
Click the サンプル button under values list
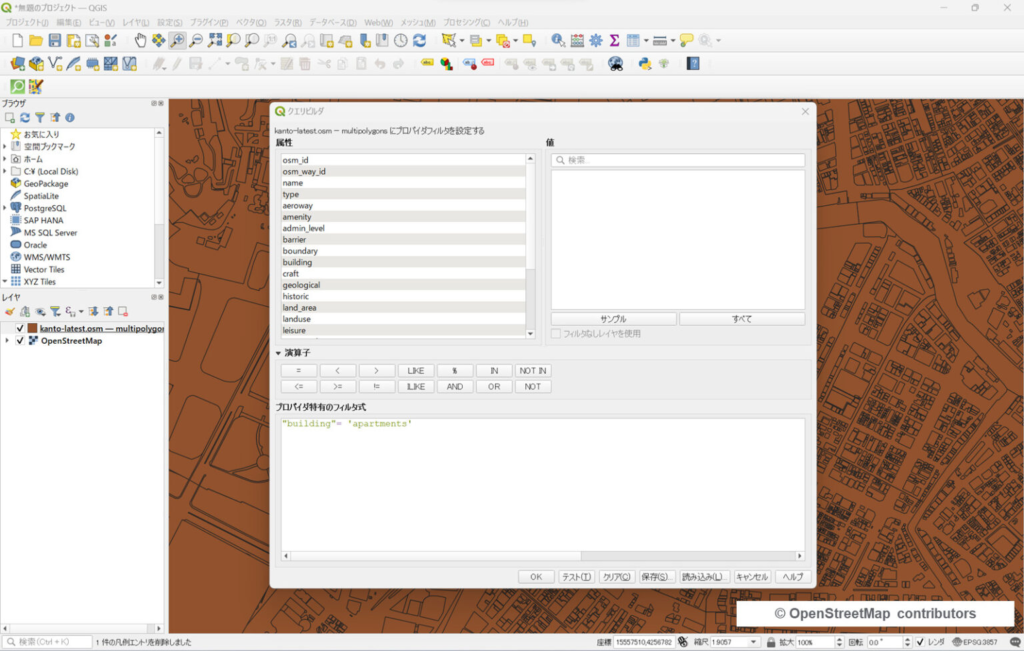point(613,319)
